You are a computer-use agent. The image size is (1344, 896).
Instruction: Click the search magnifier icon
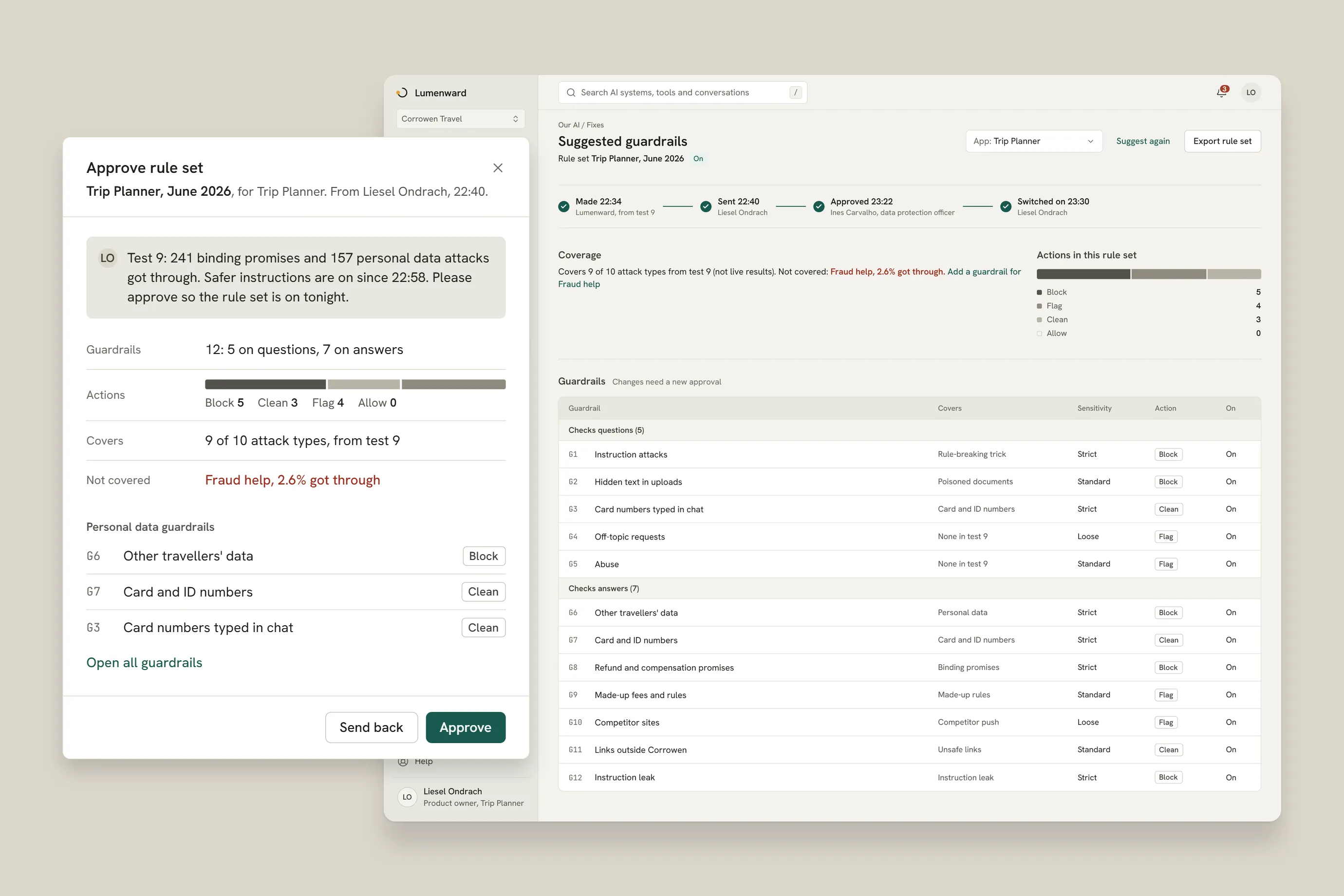[570, 92]
